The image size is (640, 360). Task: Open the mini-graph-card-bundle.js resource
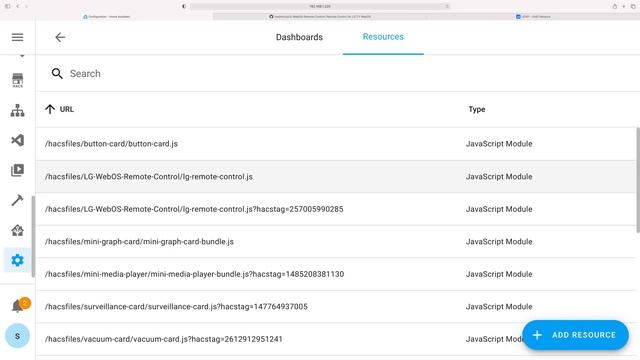pyautogui.click(x=336, y=242)
